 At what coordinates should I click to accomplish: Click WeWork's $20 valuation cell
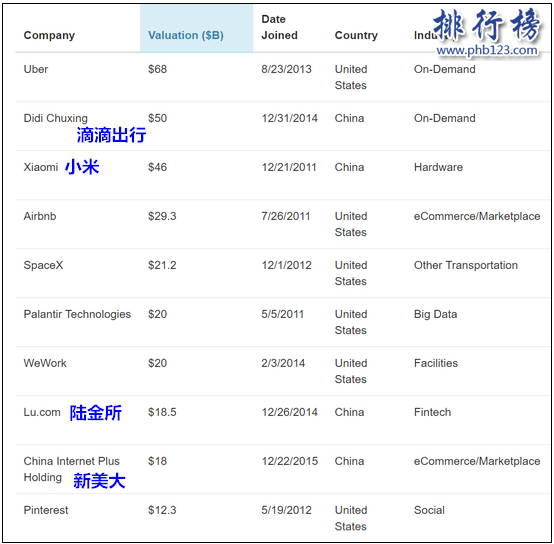[157, 363]
